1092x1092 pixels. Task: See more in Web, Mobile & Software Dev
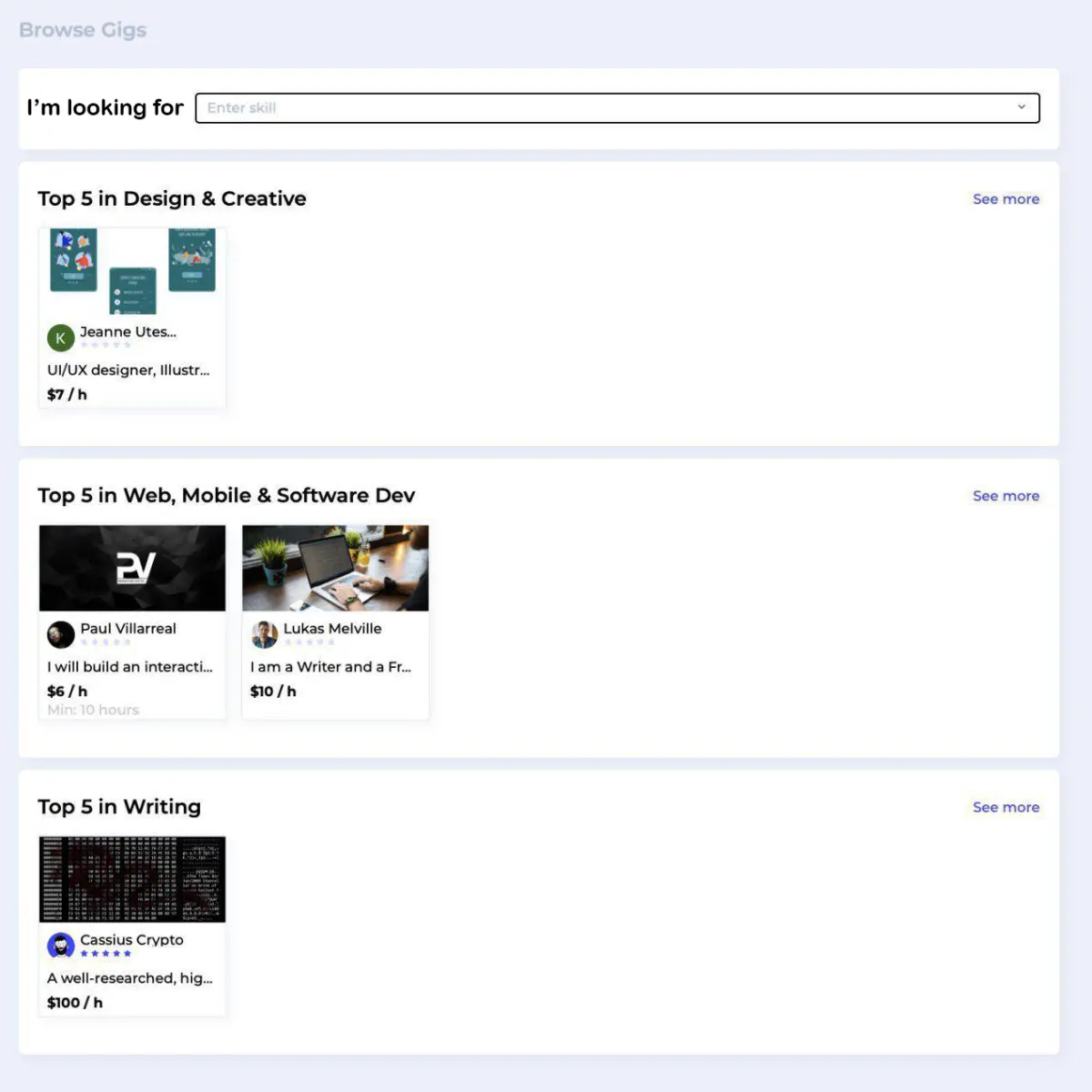click(x=1006, y=496)
